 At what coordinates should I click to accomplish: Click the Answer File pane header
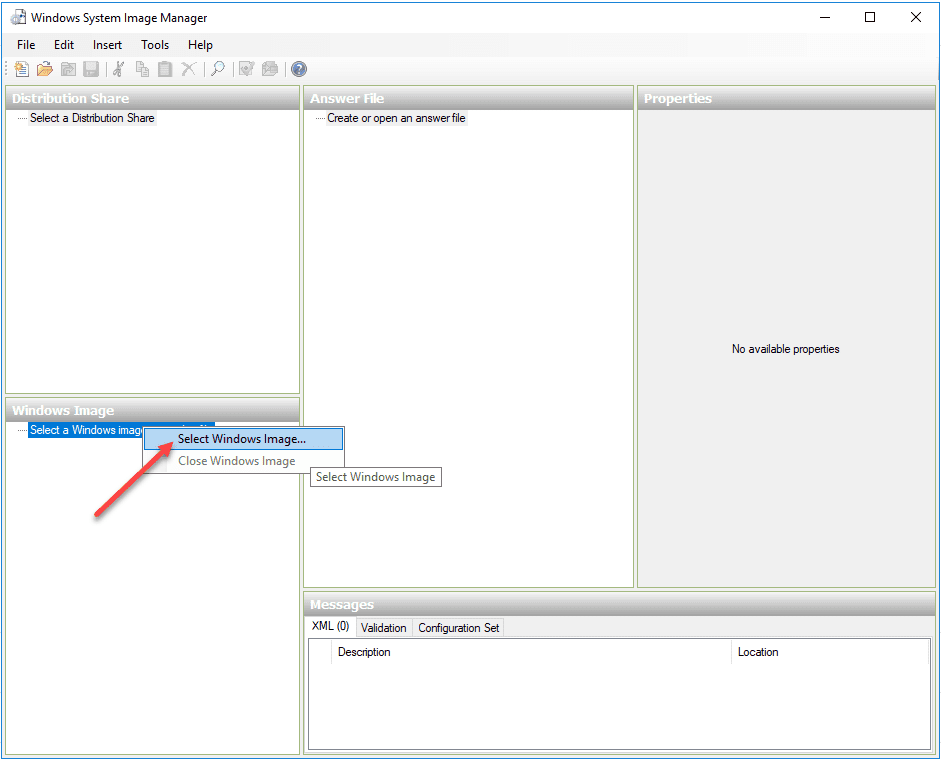tap(468, 98)
